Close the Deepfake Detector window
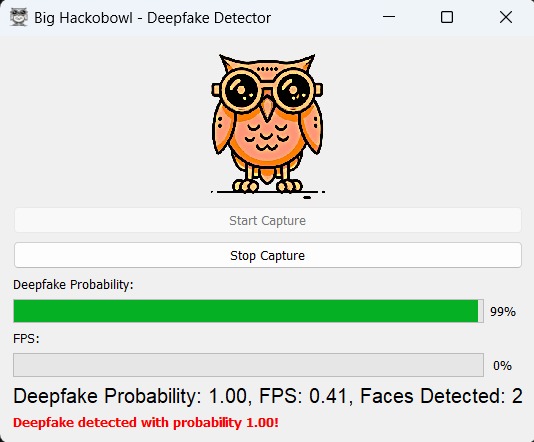 coord(506,17)
